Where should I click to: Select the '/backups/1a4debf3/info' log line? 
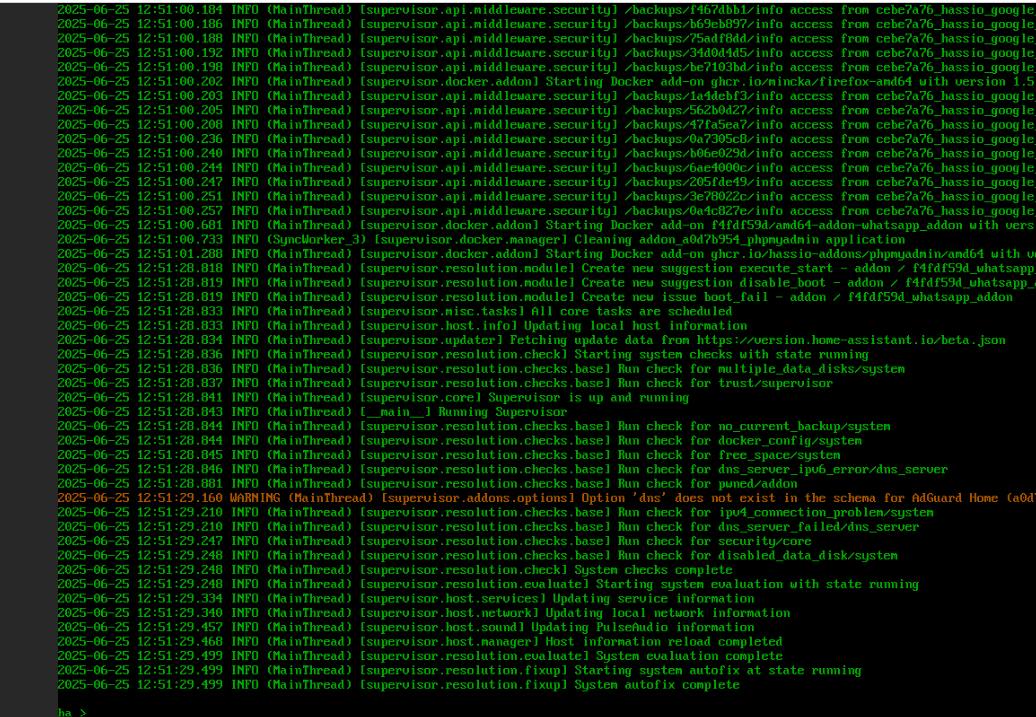point(546,96)
